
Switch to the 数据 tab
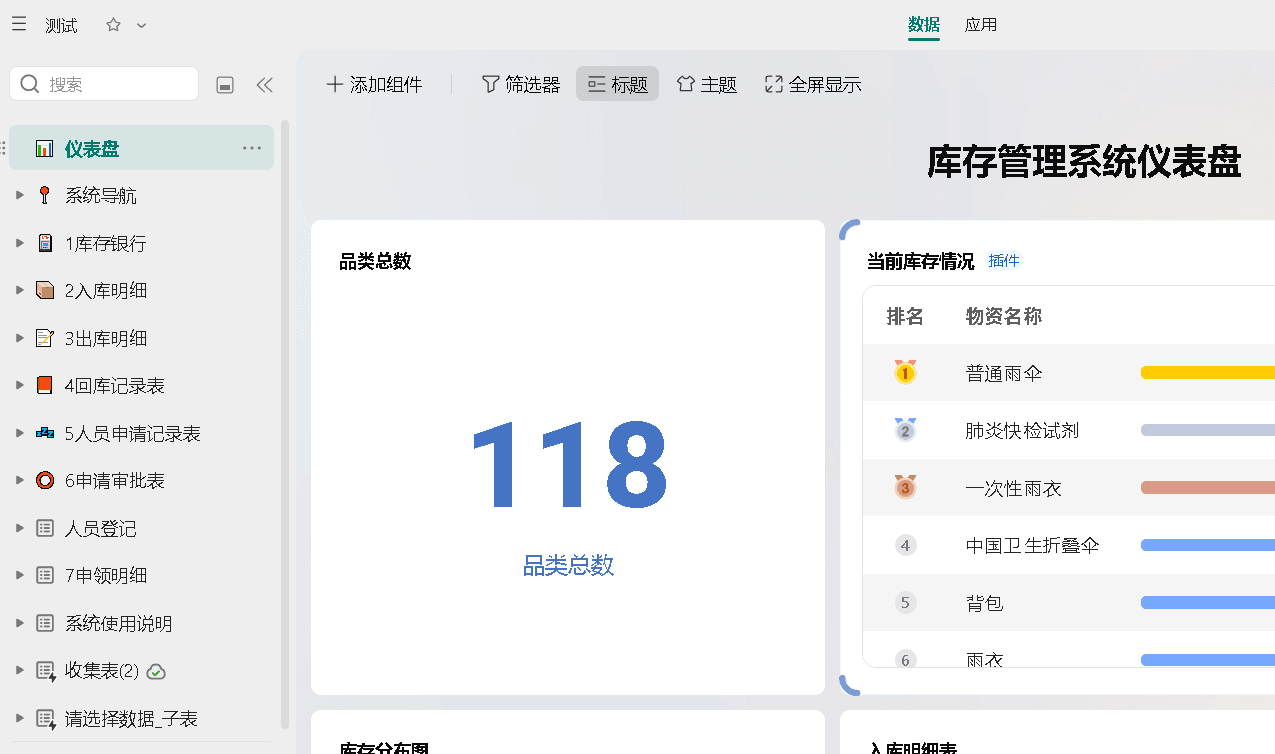924,25
